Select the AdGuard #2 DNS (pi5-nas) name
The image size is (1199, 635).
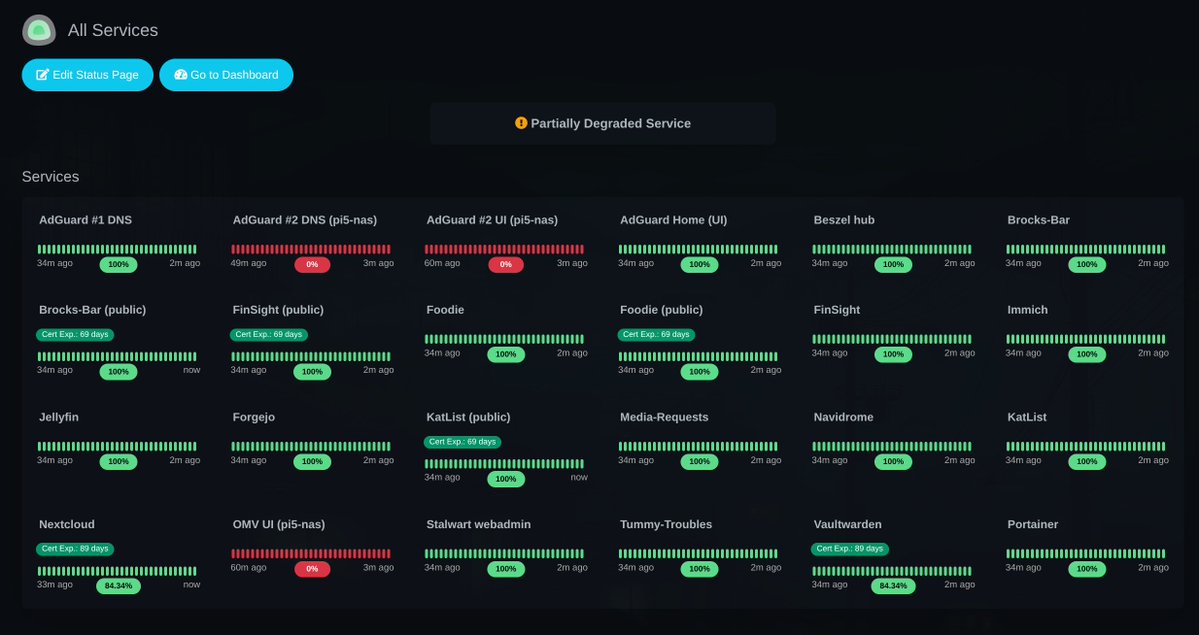click(x=305, y=220)
